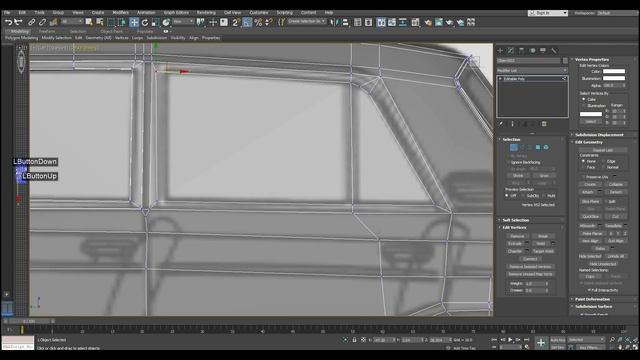Toggle the Angle Snap icon
Viewport: 640px width, 360px height.
[x=247, y=22]
